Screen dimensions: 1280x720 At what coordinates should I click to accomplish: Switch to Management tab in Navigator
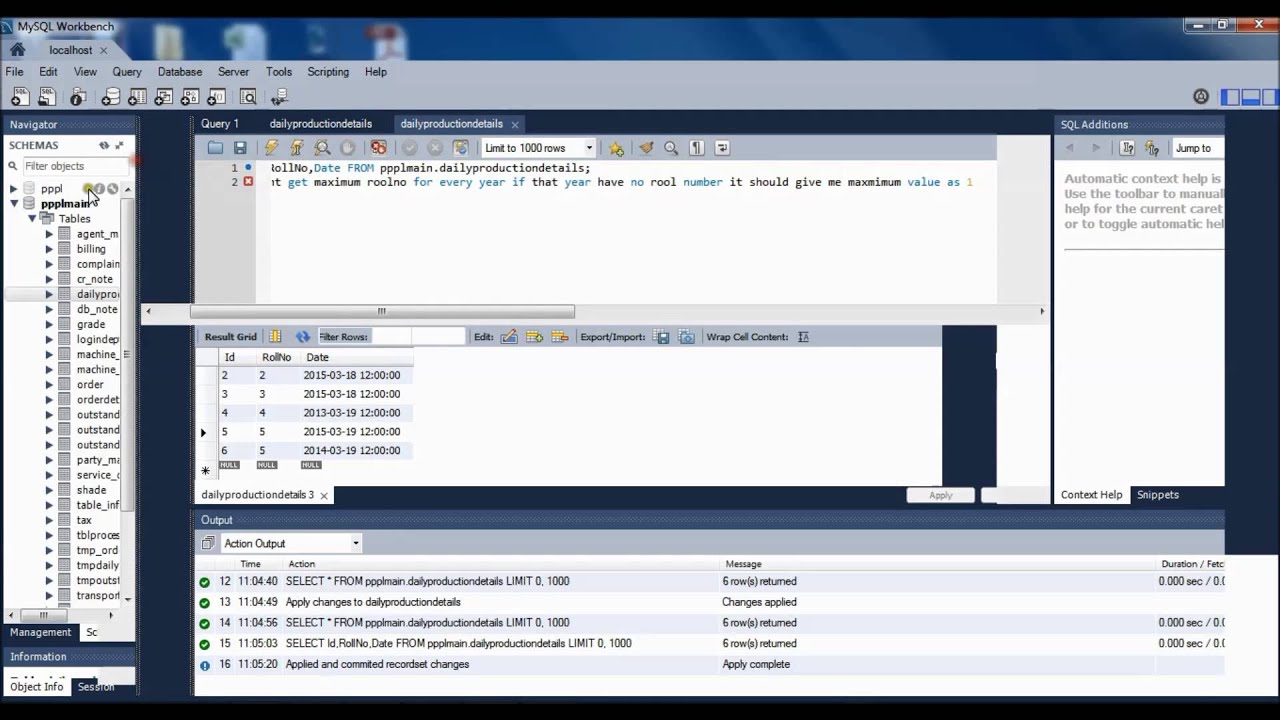tap(41, 632)
